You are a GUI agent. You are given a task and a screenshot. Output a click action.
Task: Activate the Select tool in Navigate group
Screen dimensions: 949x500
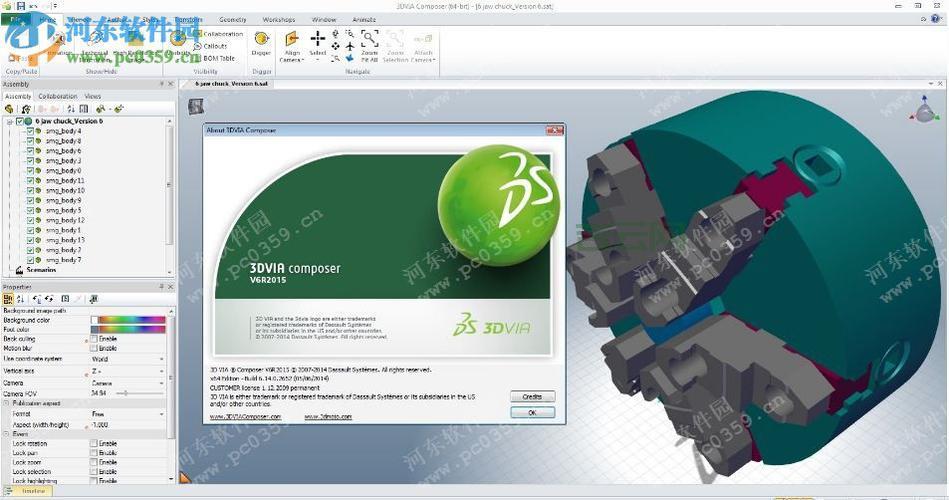[318, 40]
